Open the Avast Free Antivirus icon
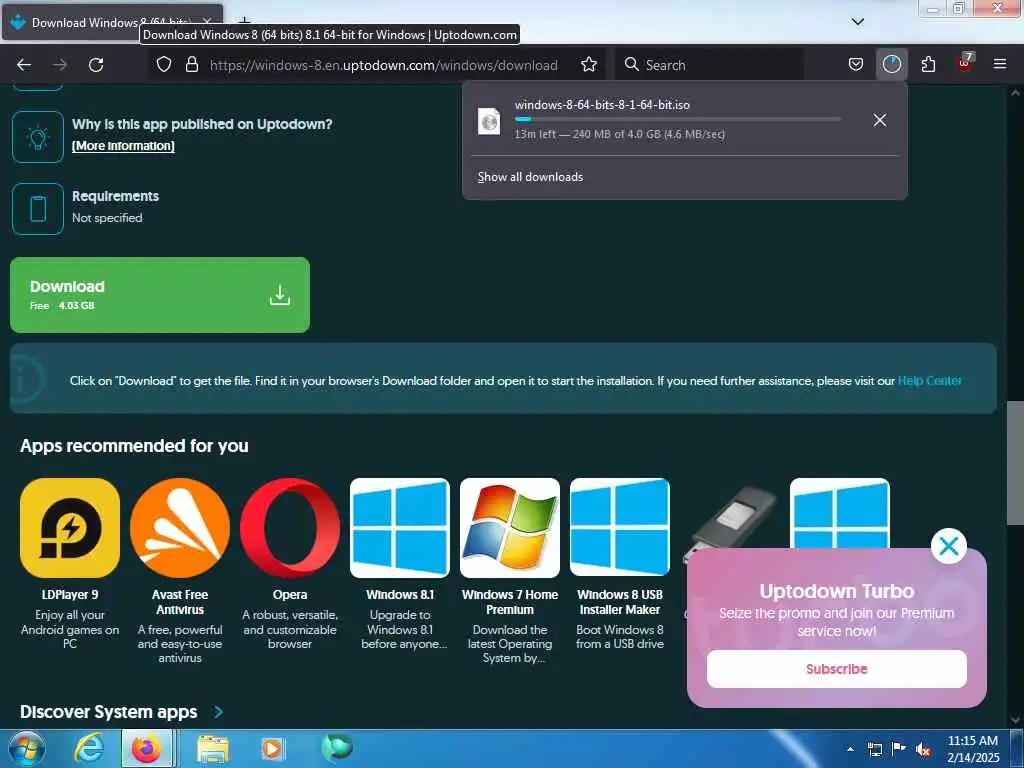 (x=180, y=528)
